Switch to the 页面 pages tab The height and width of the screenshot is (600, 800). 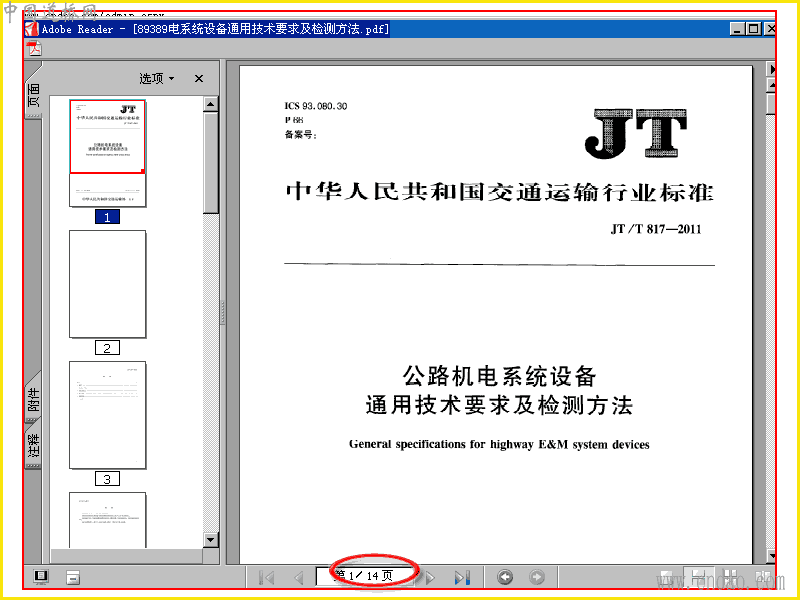click(x=33, y=95)
